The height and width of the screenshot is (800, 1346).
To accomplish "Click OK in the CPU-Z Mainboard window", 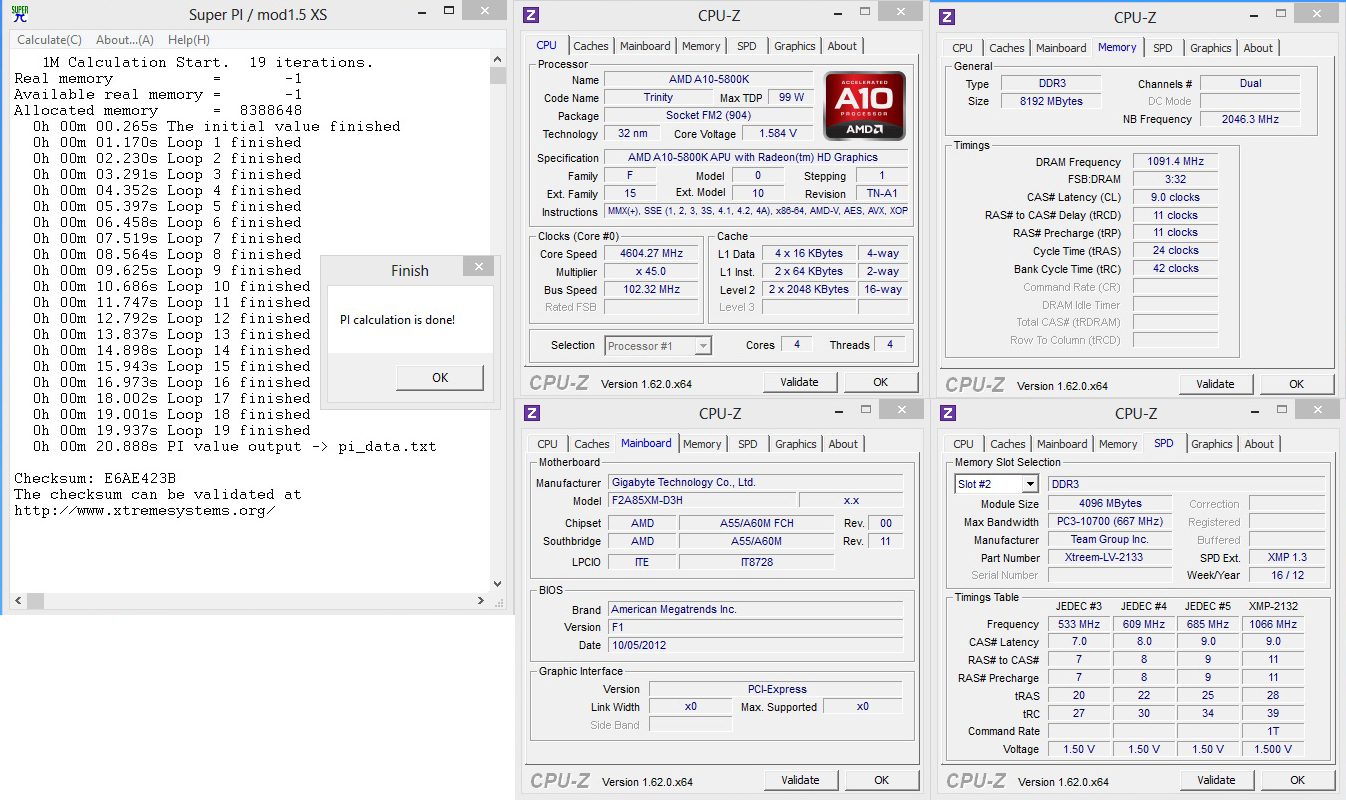I will click(881, 780).
